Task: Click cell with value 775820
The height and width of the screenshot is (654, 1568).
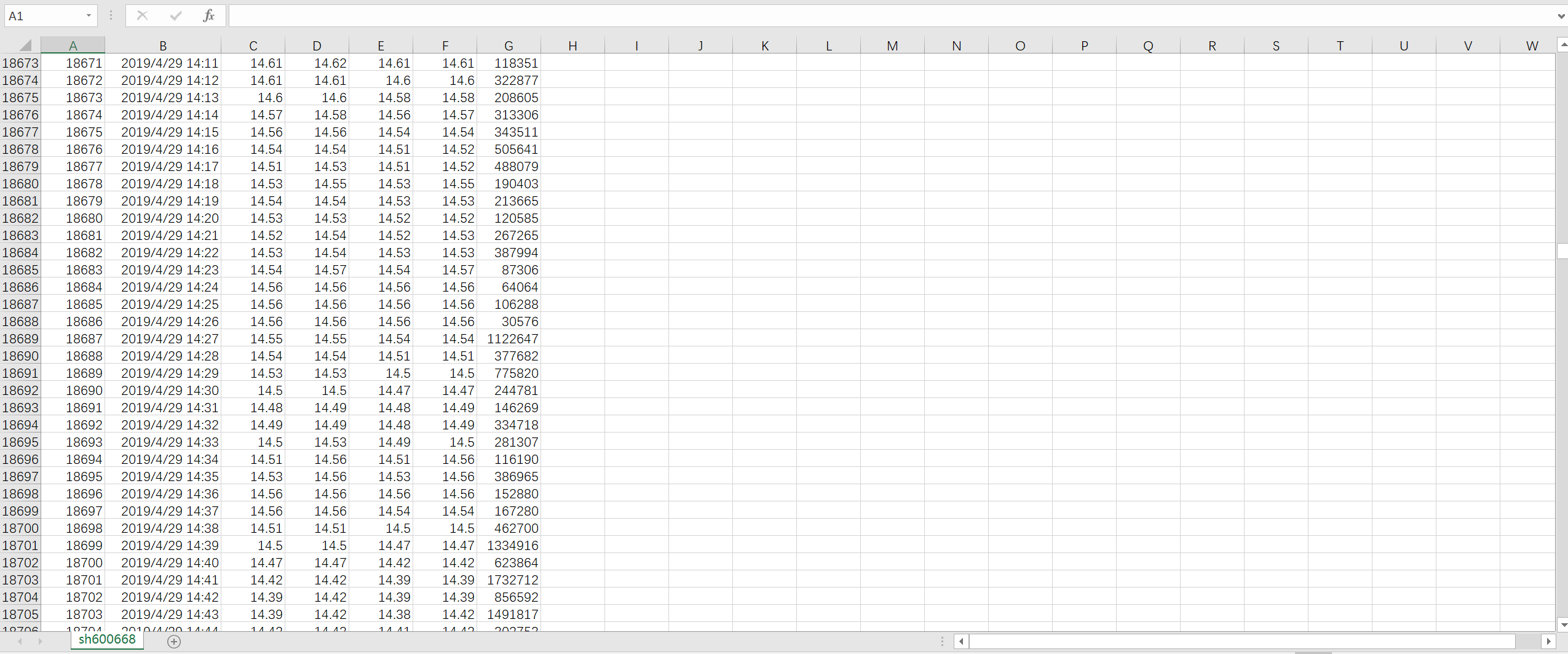Action: click(x=509, y=373)
